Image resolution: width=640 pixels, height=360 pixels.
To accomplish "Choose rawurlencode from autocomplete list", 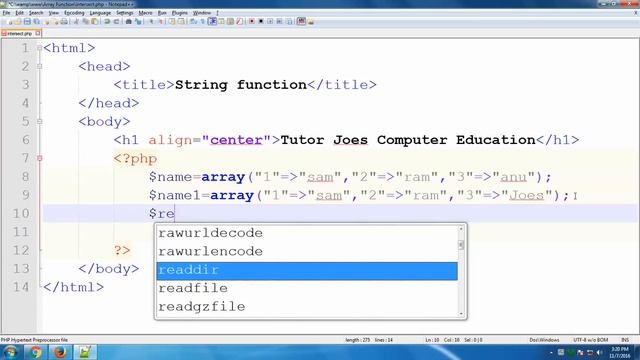I will 307,251.
